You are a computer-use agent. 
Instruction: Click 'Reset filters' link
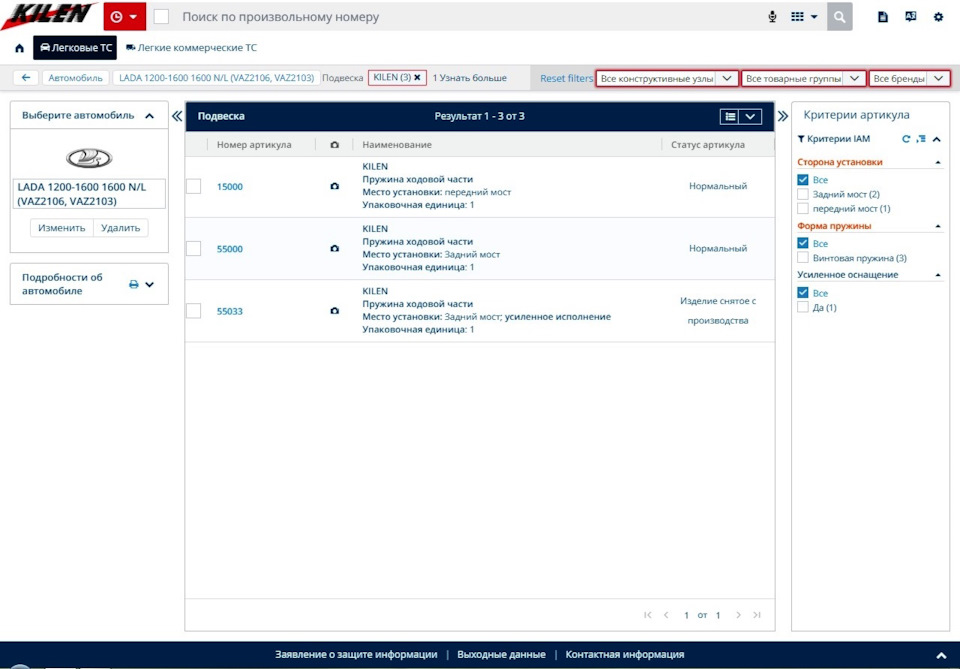point(566,78)
